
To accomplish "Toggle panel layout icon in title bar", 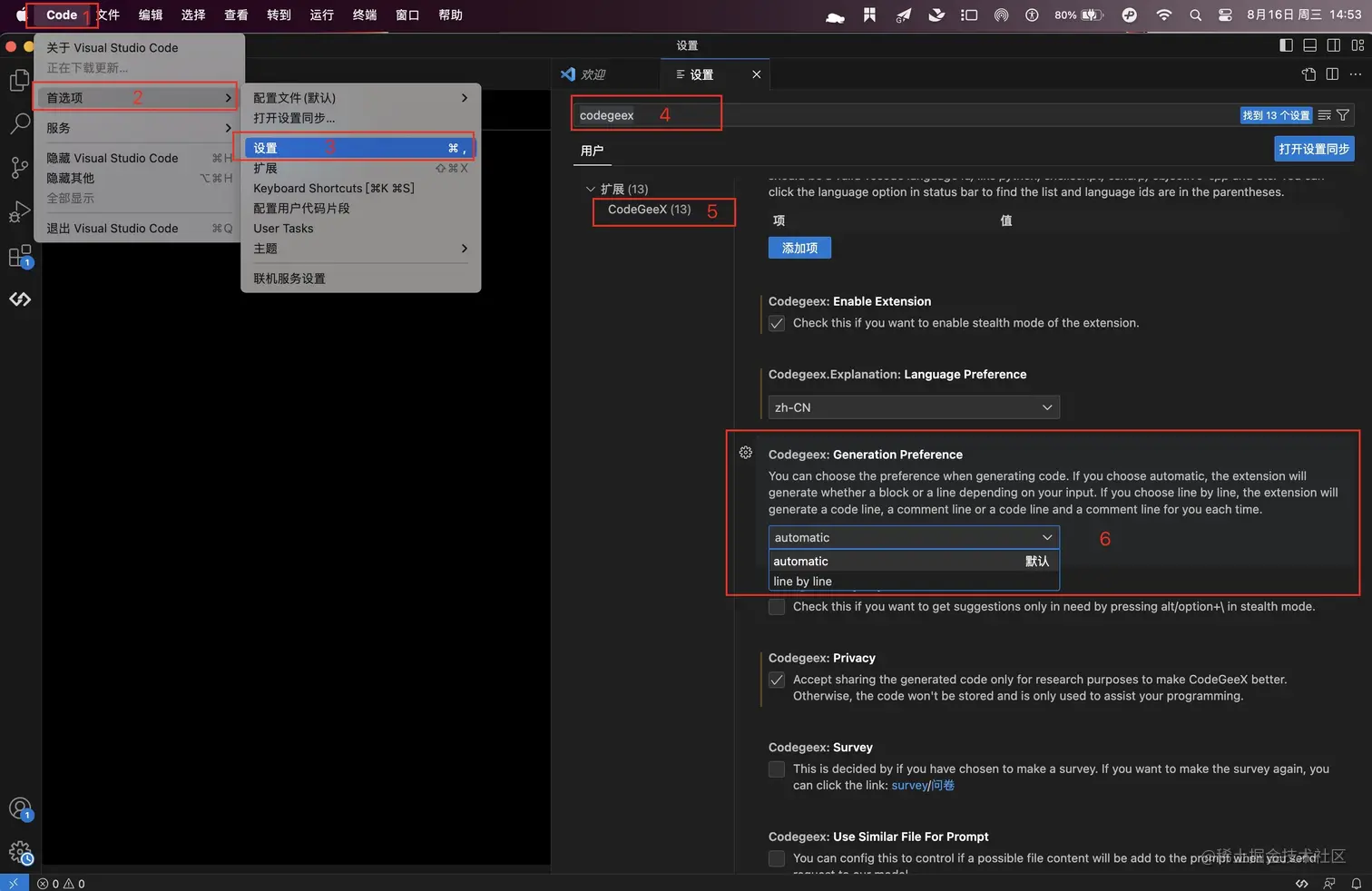I will 1309,45.
